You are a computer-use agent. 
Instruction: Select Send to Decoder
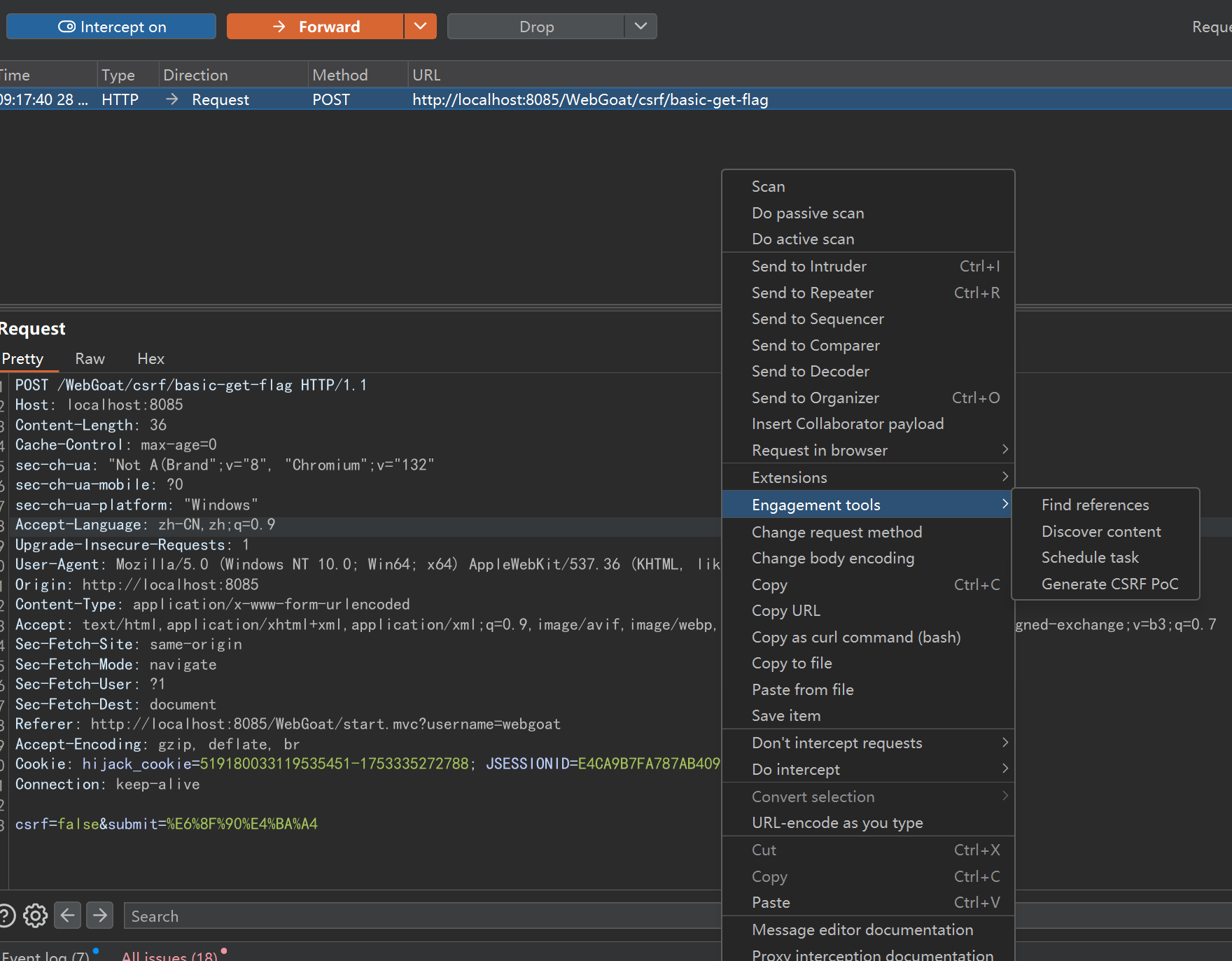[x=868, y=371]
